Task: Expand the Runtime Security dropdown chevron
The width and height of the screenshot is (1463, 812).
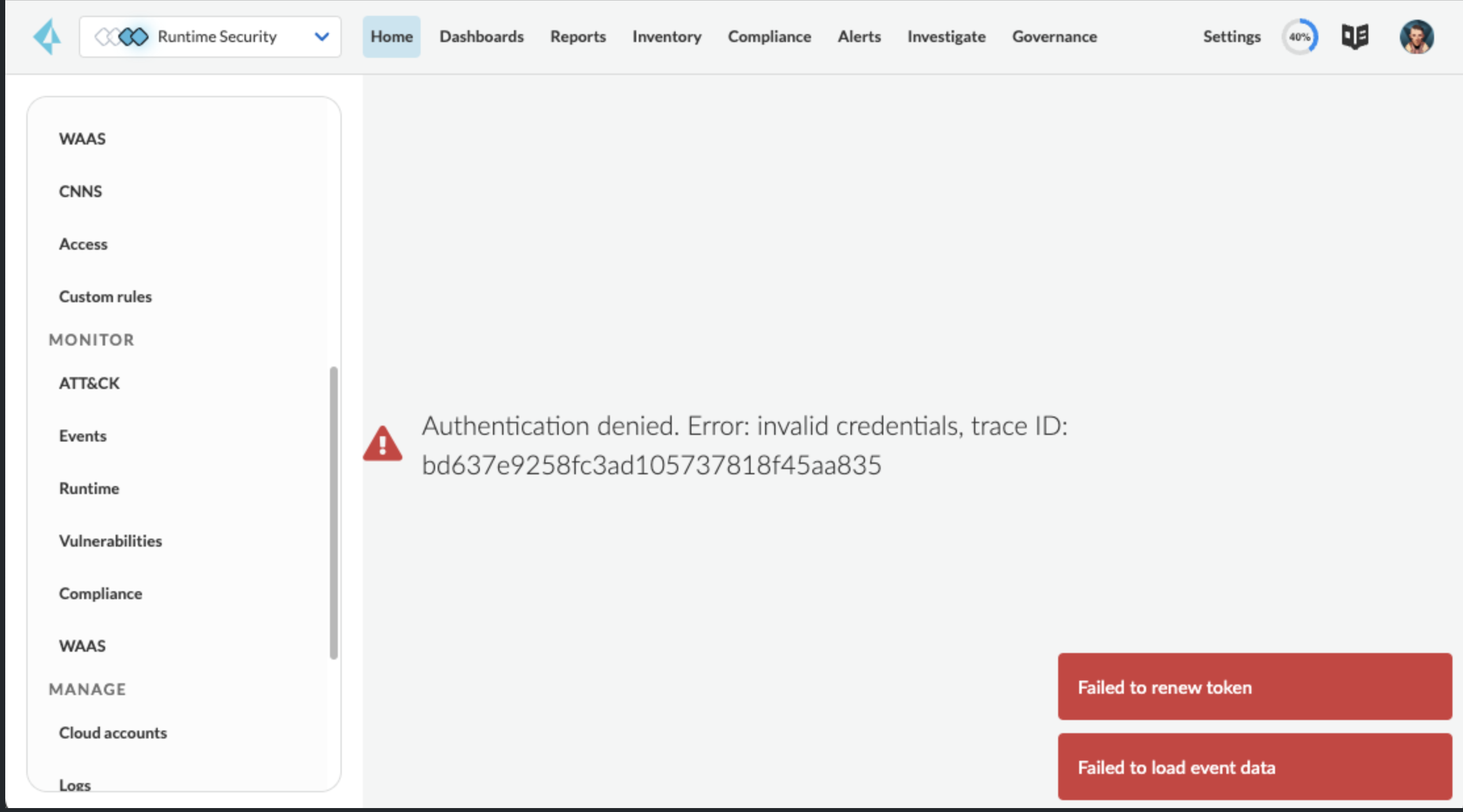Action: (x=321, y=37)
